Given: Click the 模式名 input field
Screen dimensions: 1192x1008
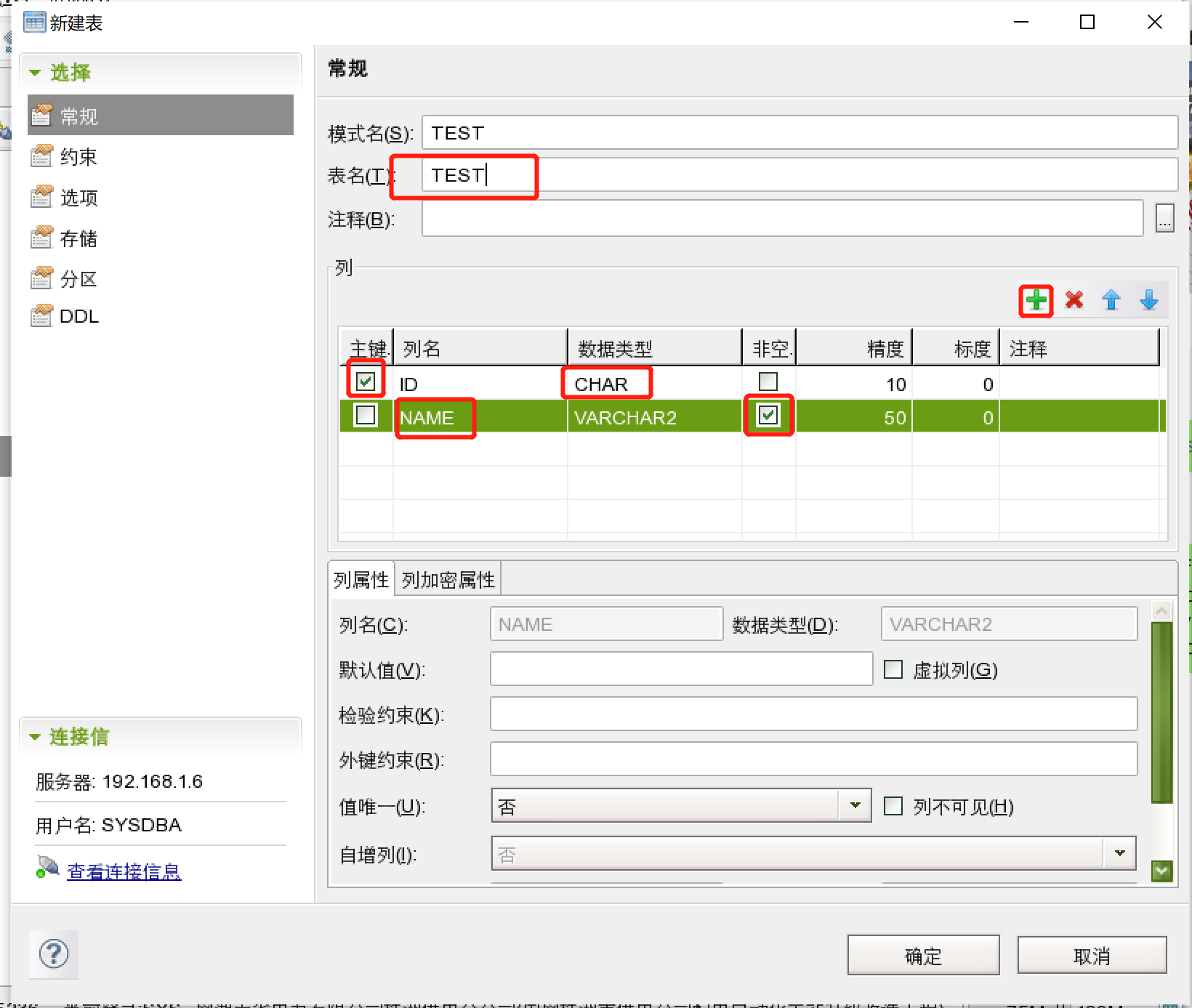Looking at the screenshot, I should tap(800, 133).
